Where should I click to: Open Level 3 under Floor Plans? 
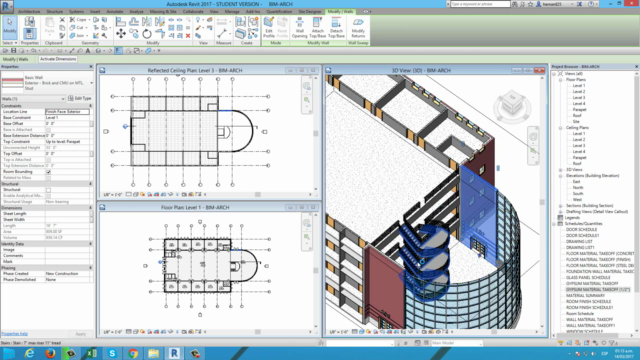(x=578, y=98)
